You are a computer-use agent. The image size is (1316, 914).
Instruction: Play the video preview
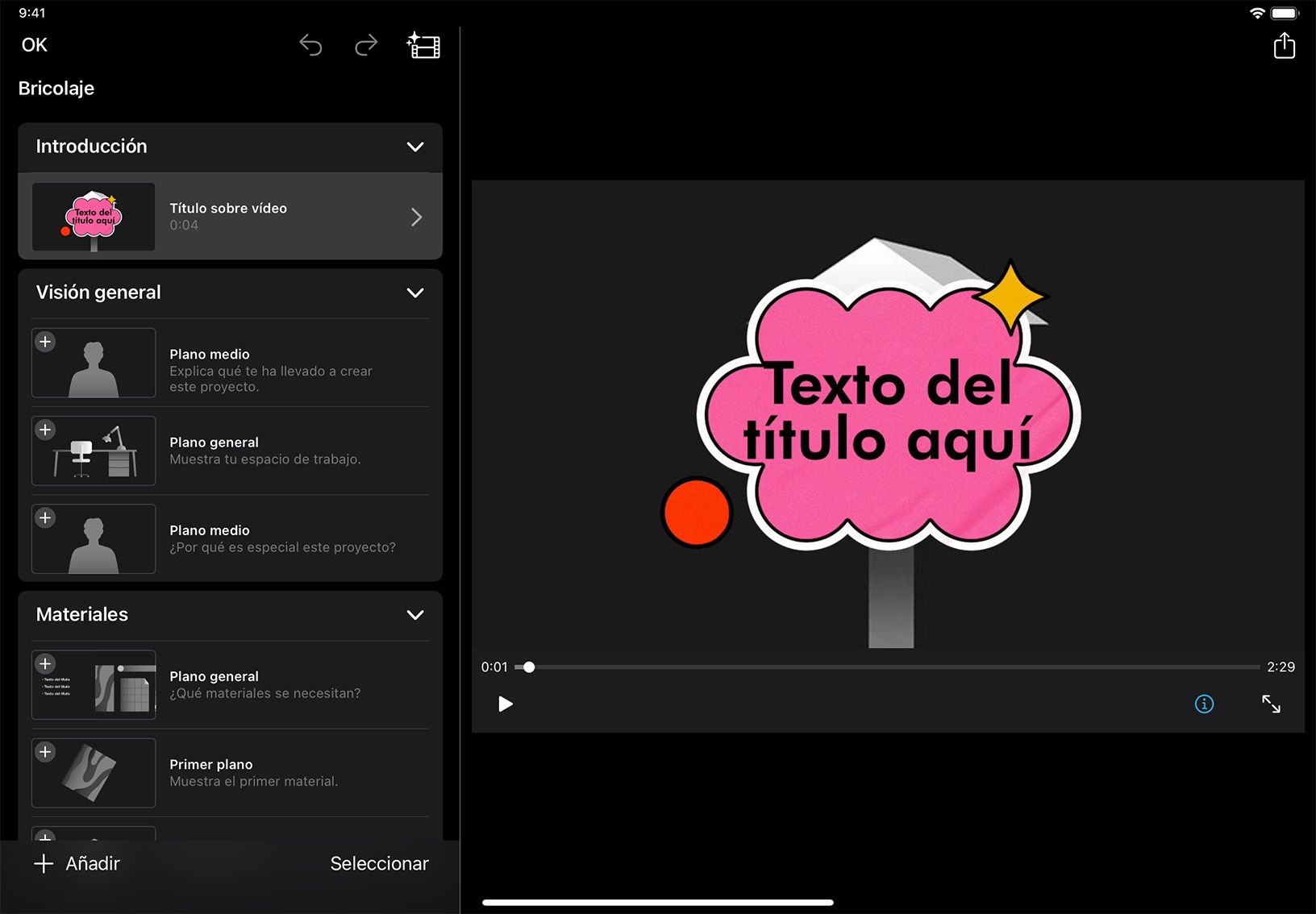506,704
